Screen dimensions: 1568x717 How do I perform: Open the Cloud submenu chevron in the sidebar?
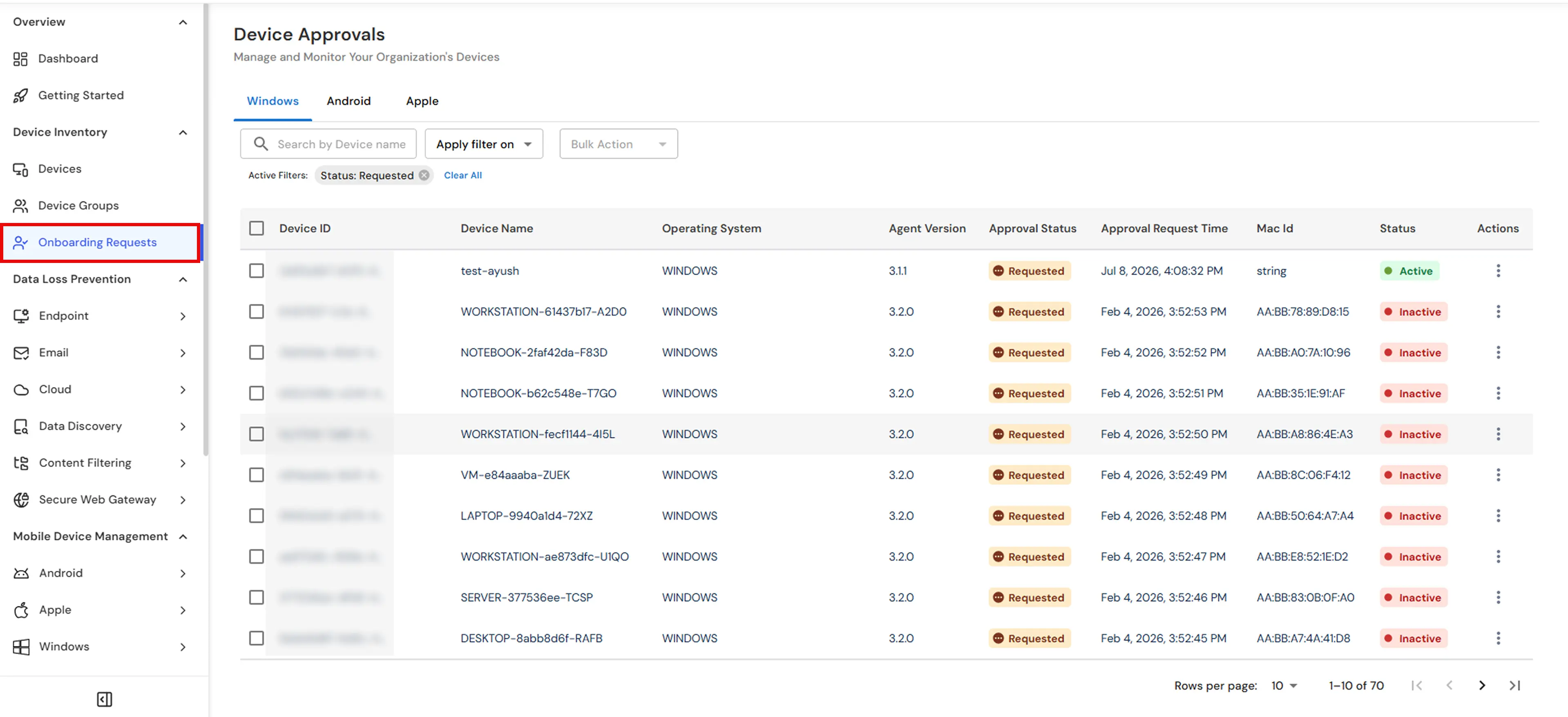183,390
